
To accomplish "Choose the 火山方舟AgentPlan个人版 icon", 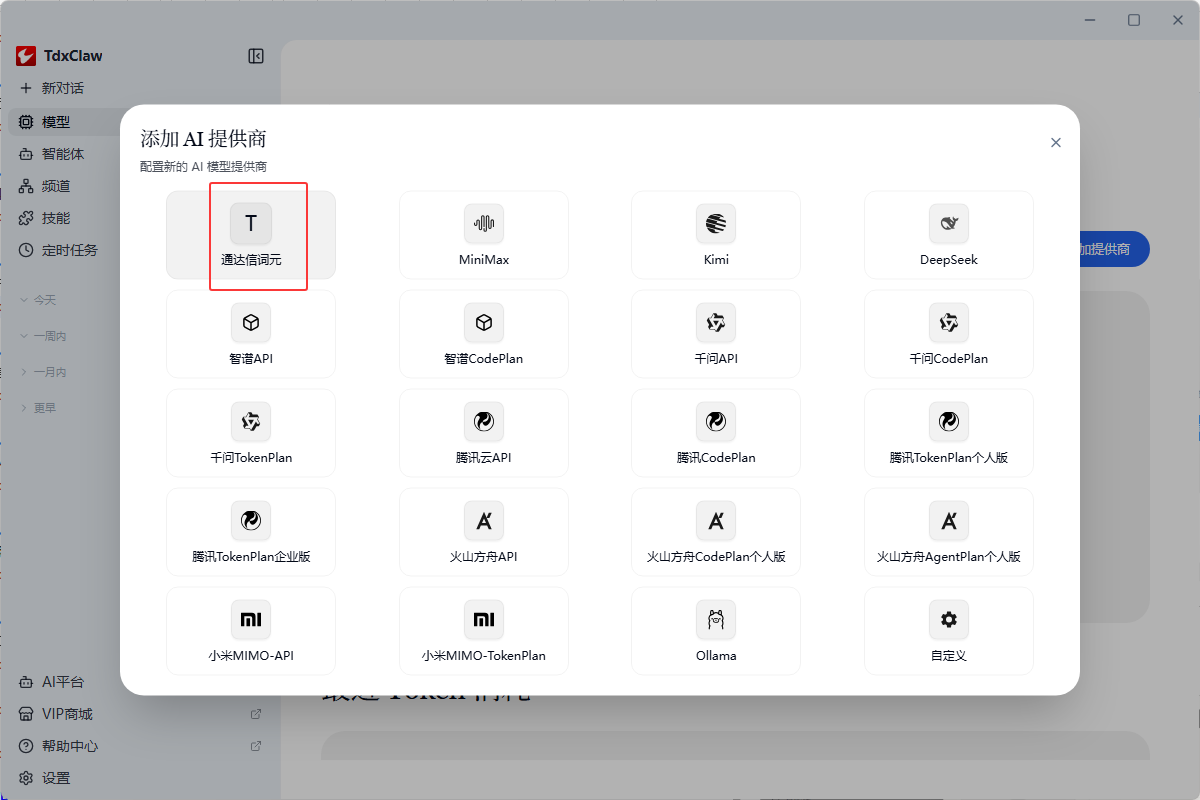I will click(949, 521).
